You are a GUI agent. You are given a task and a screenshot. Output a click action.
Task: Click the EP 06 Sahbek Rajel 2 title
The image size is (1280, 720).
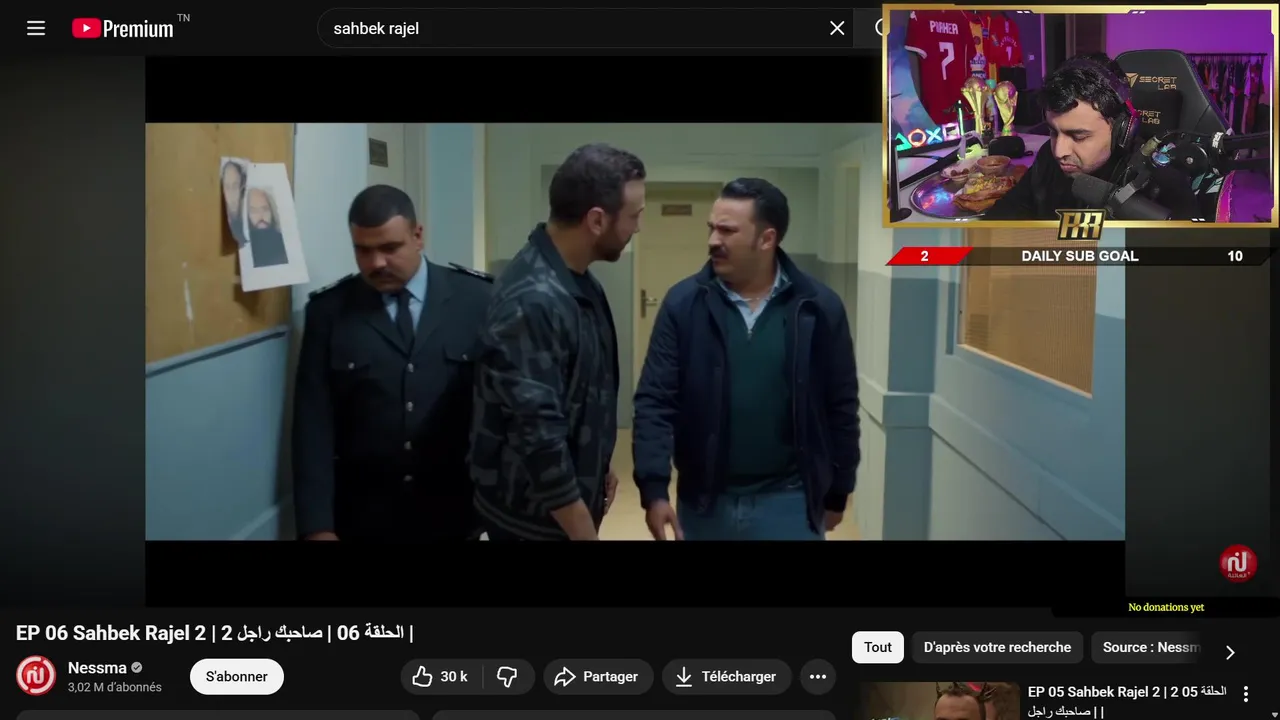[x=214, y=633]
